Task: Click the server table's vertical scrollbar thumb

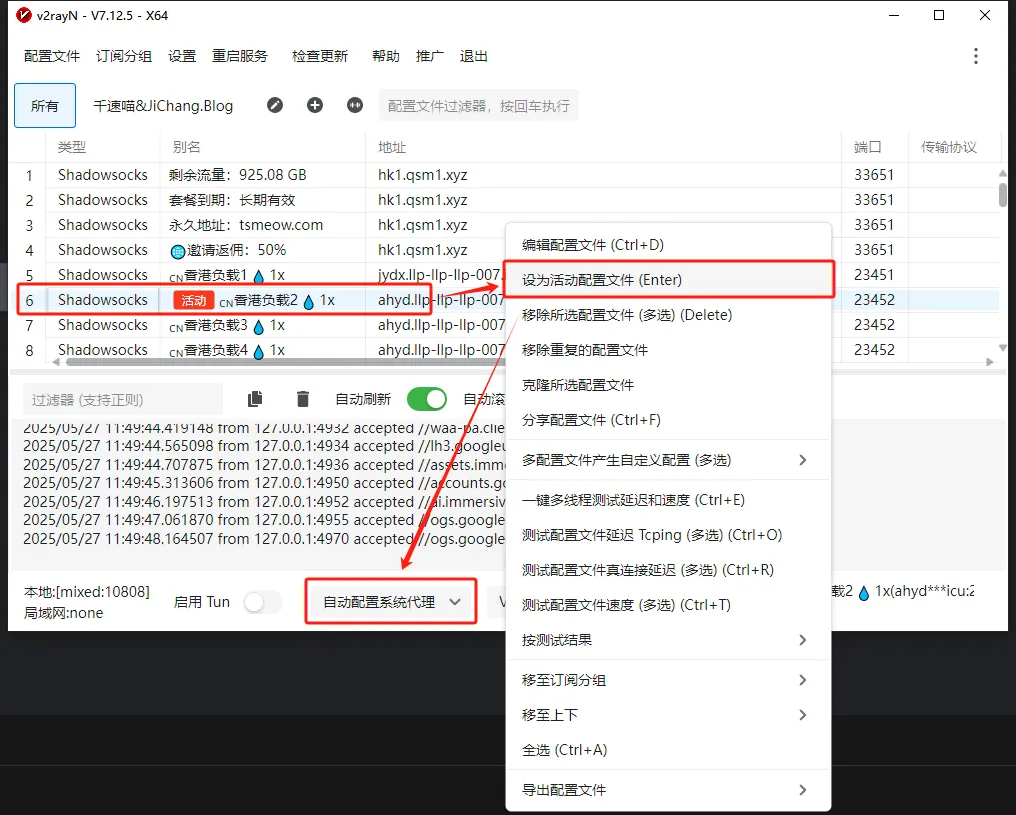Action: click(1003, 195)
